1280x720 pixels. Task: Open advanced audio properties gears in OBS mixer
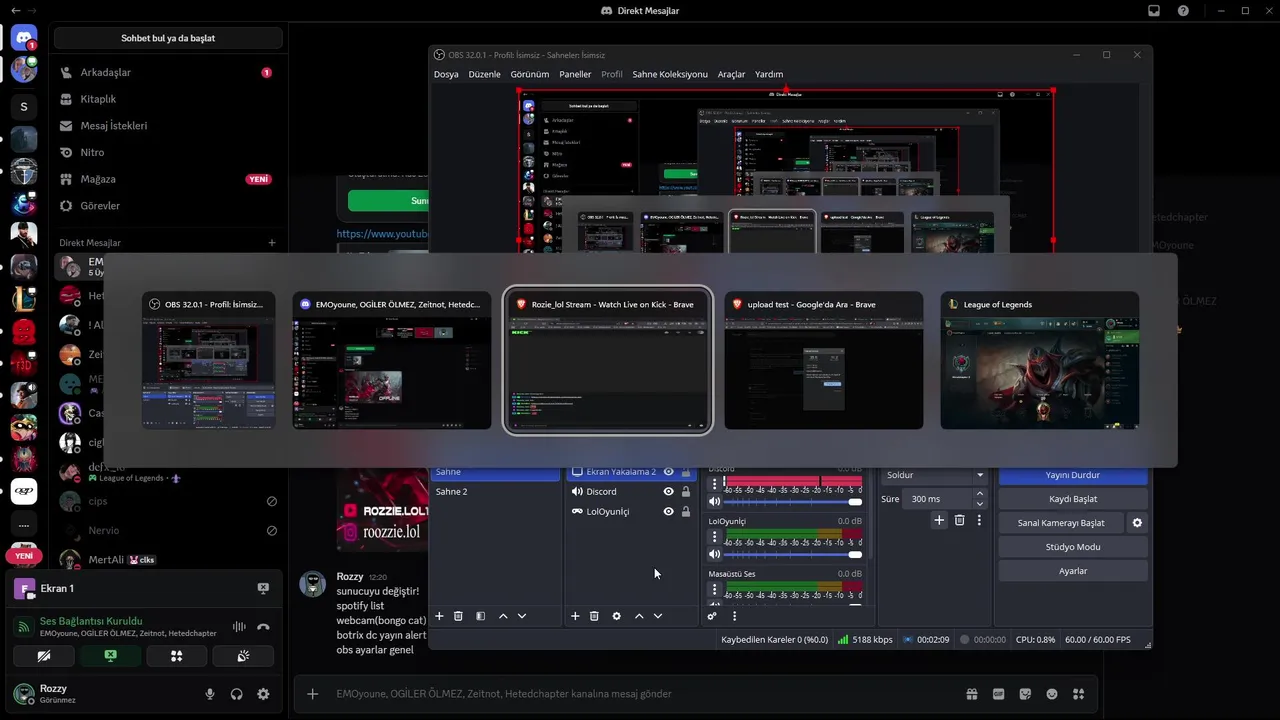tap(712, 616)
